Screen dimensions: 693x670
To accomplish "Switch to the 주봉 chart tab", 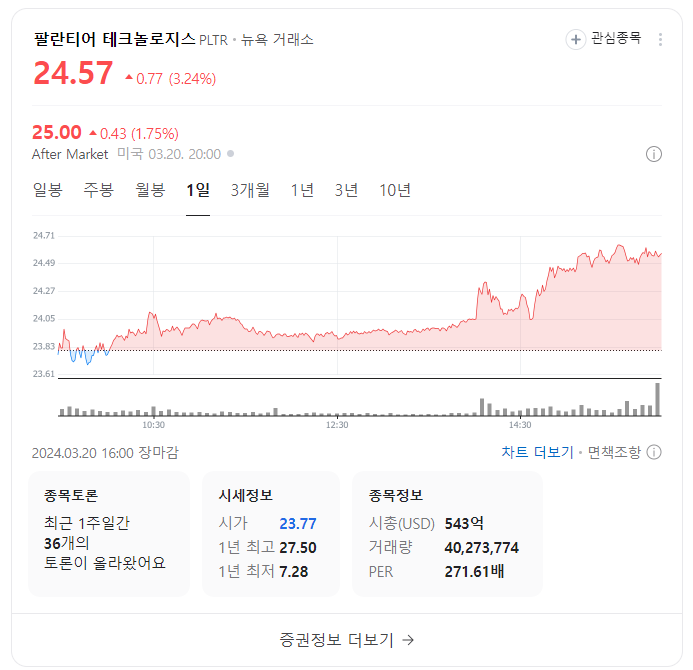I will [99, 190].
